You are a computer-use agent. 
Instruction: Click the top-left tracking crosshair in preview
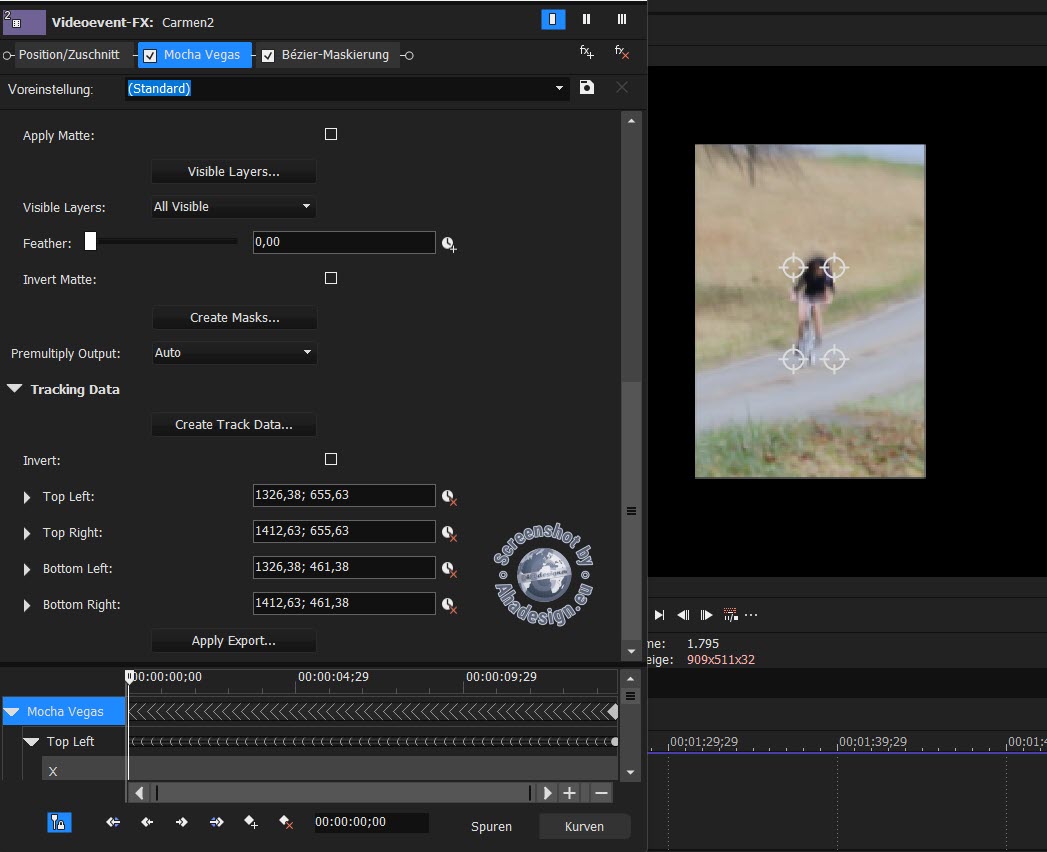[793, 267]
